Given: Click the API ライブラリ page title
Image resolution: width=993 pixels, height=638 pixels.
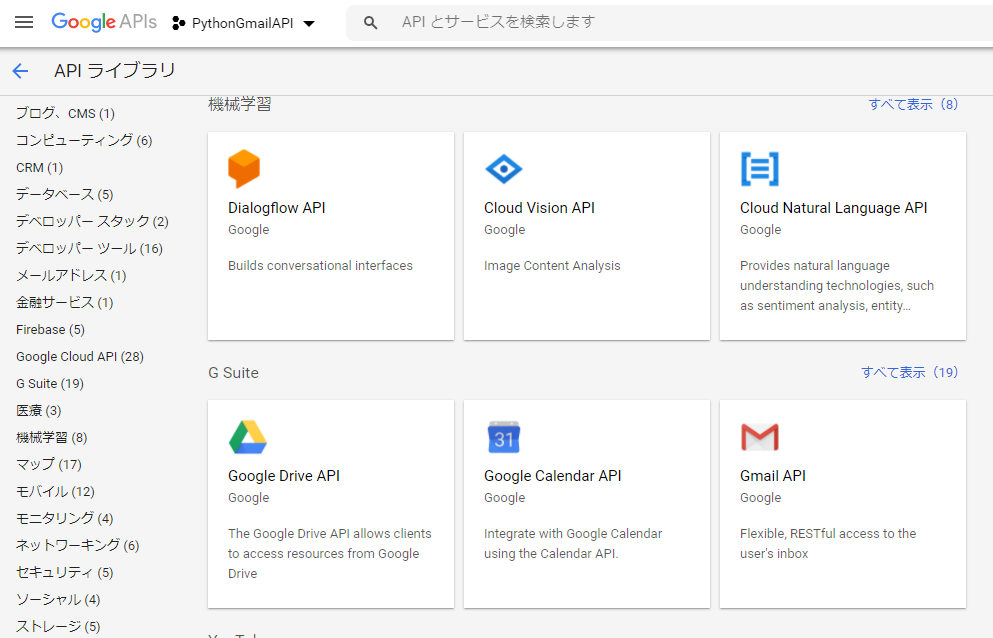Looking at the screenshot, I should point(115,70).
